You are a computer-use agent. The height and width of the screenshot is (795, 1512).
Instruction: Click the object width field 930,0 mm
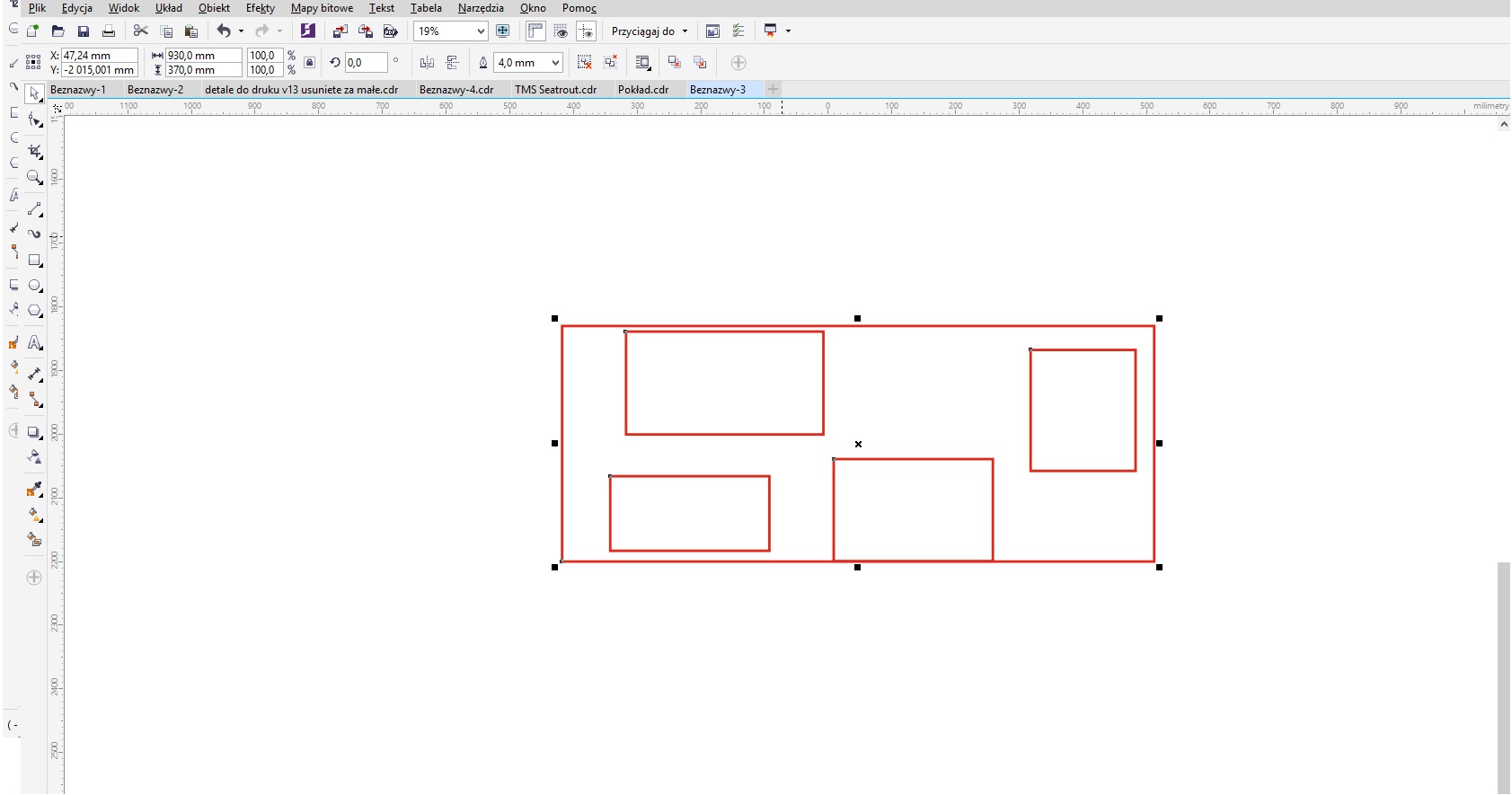point(203,56)
